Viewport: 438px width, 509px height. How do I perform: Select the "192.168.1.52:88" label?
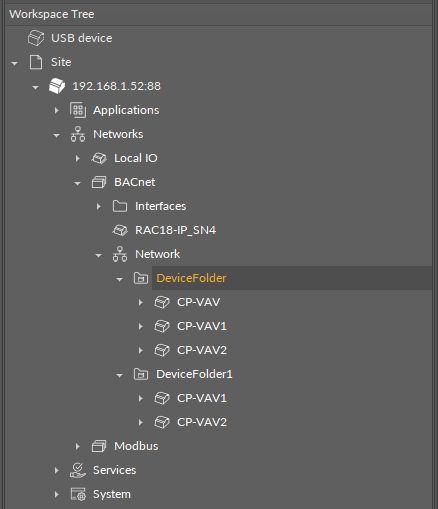pyautogui.click(x=117, y=86)
